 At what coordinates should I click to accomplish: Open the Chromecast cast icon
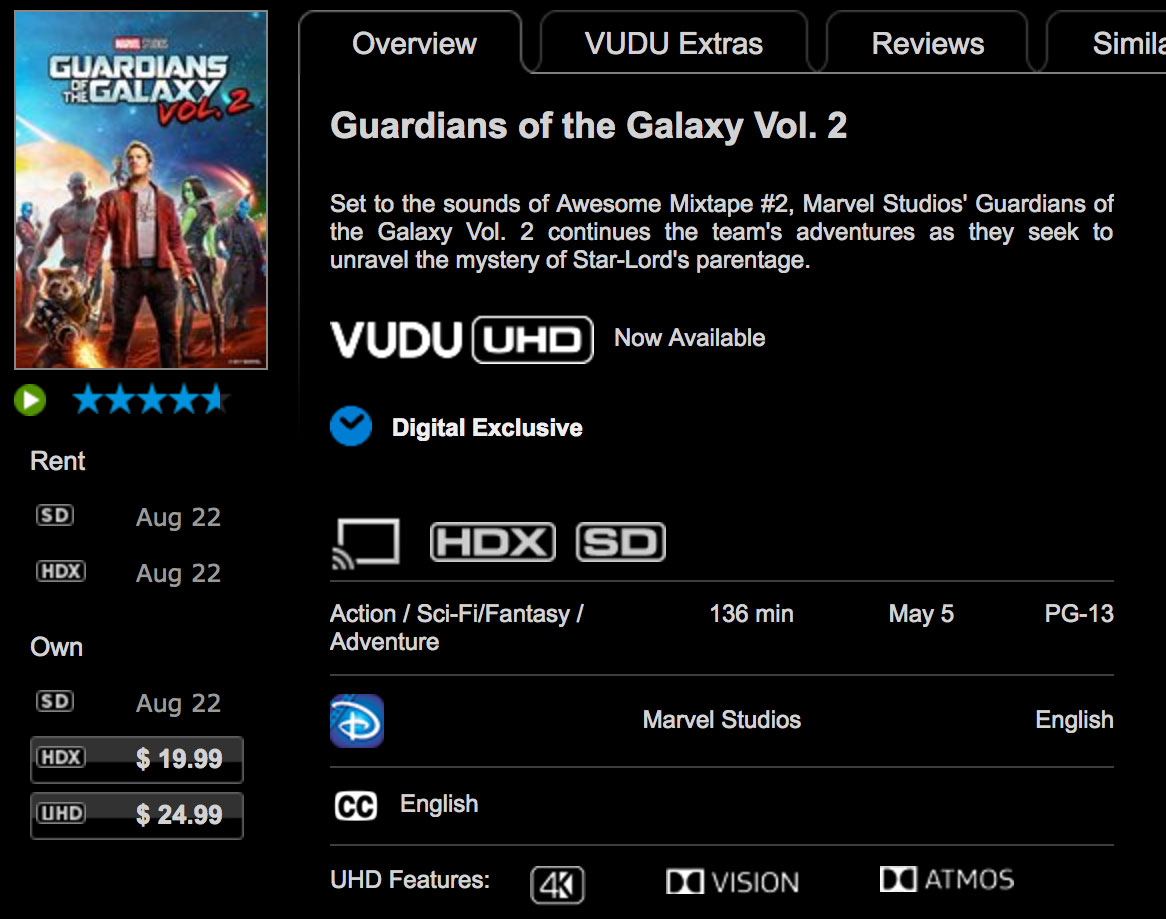[365, 543]
